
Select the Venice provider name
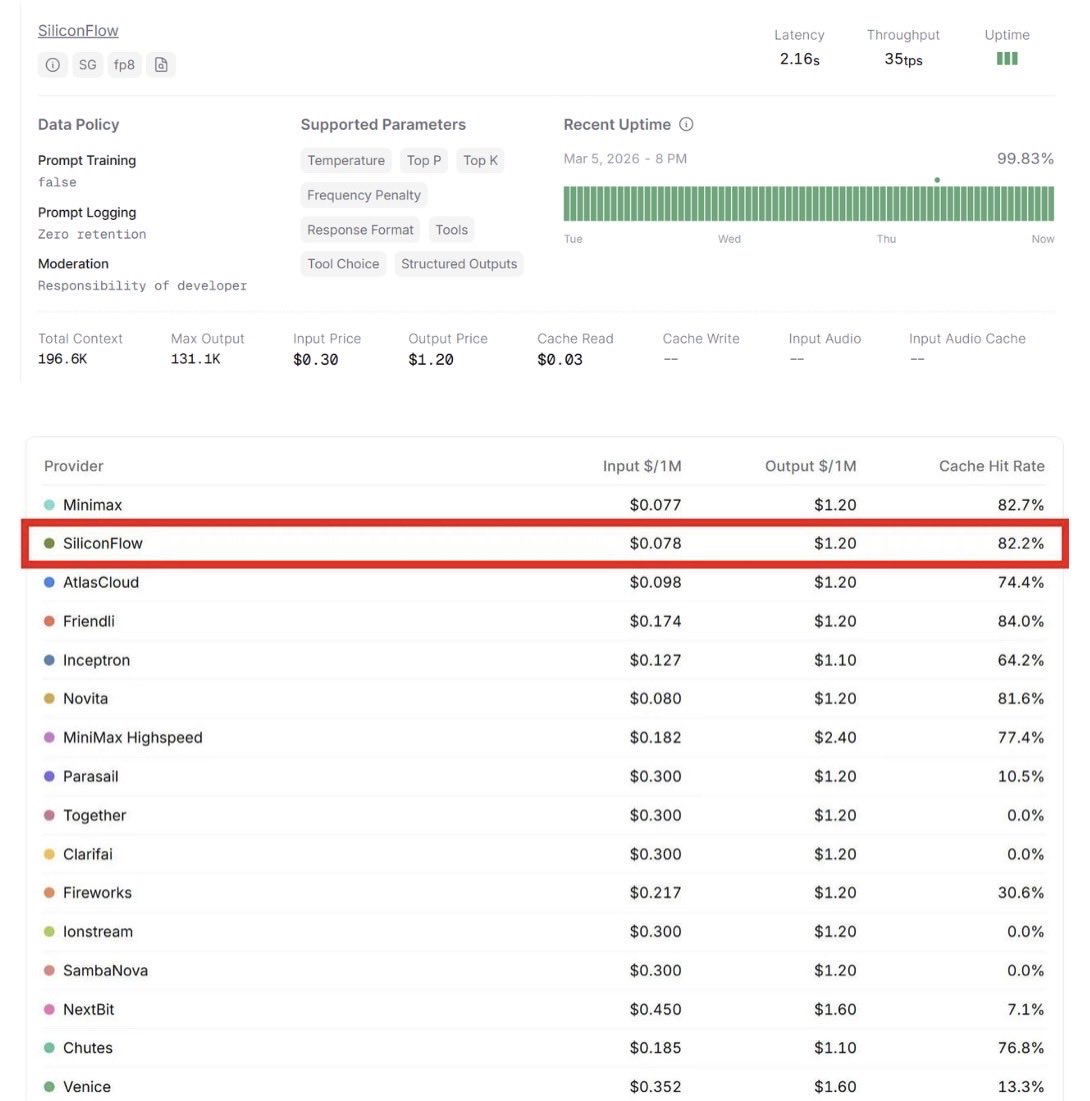pos(87,1086)
